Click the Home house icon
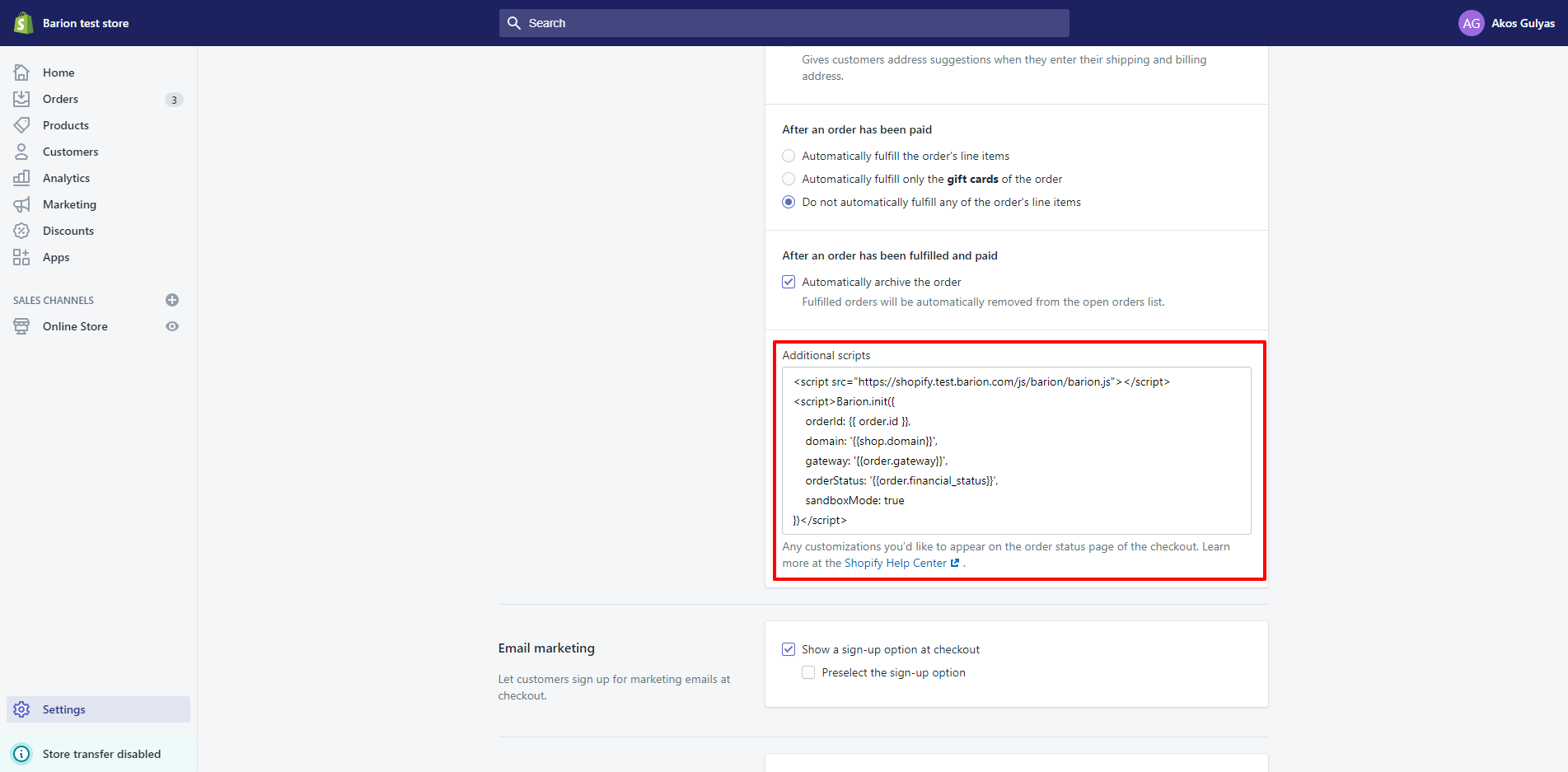Image resolution: width=1568 pixels, height=772 pixels. pyautogui.click(x=21, y=73)
